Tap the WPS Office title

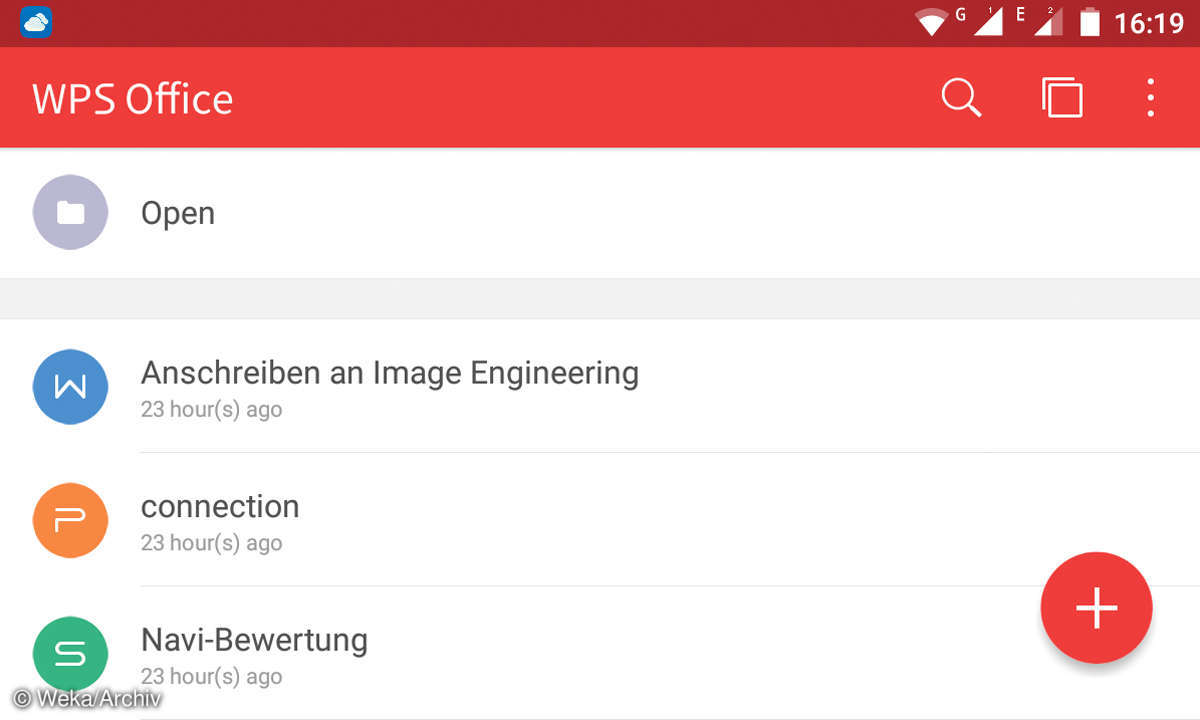(133, 99)
